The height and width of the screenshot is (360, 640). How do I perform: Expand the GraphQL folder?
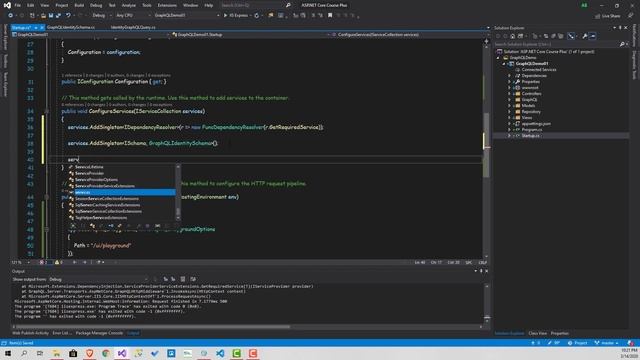(x=509, y=100)
